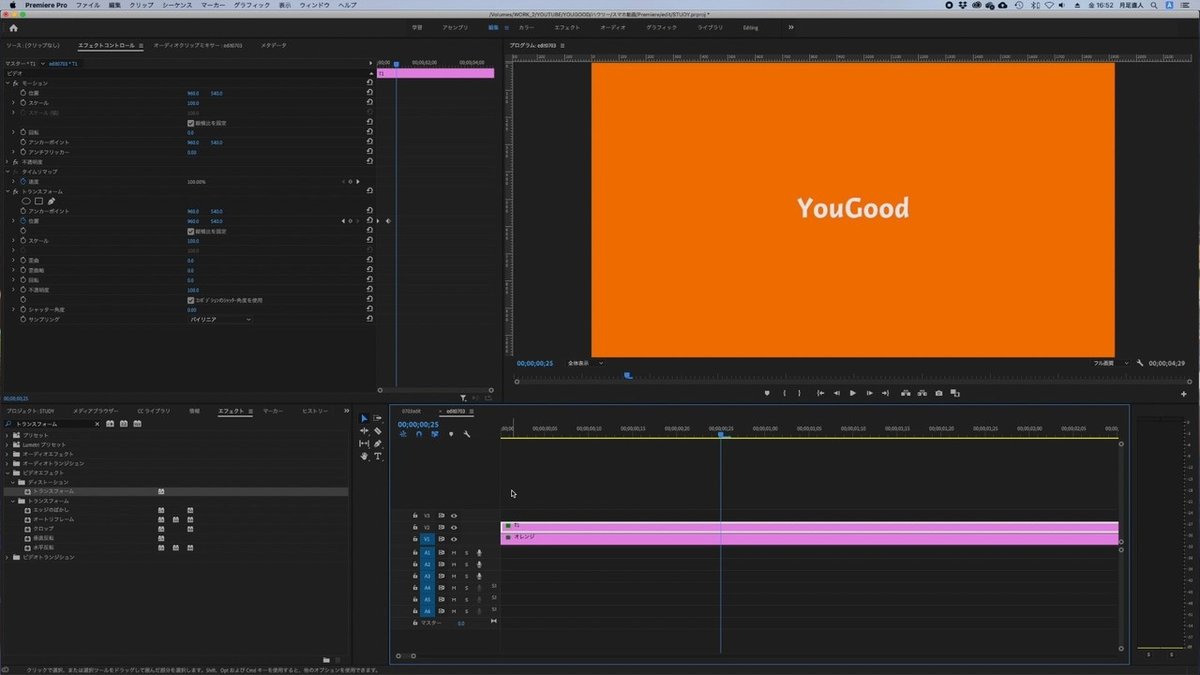Open ファイル menu
The height and width of the screenshot is (675, 1200).
87,5
